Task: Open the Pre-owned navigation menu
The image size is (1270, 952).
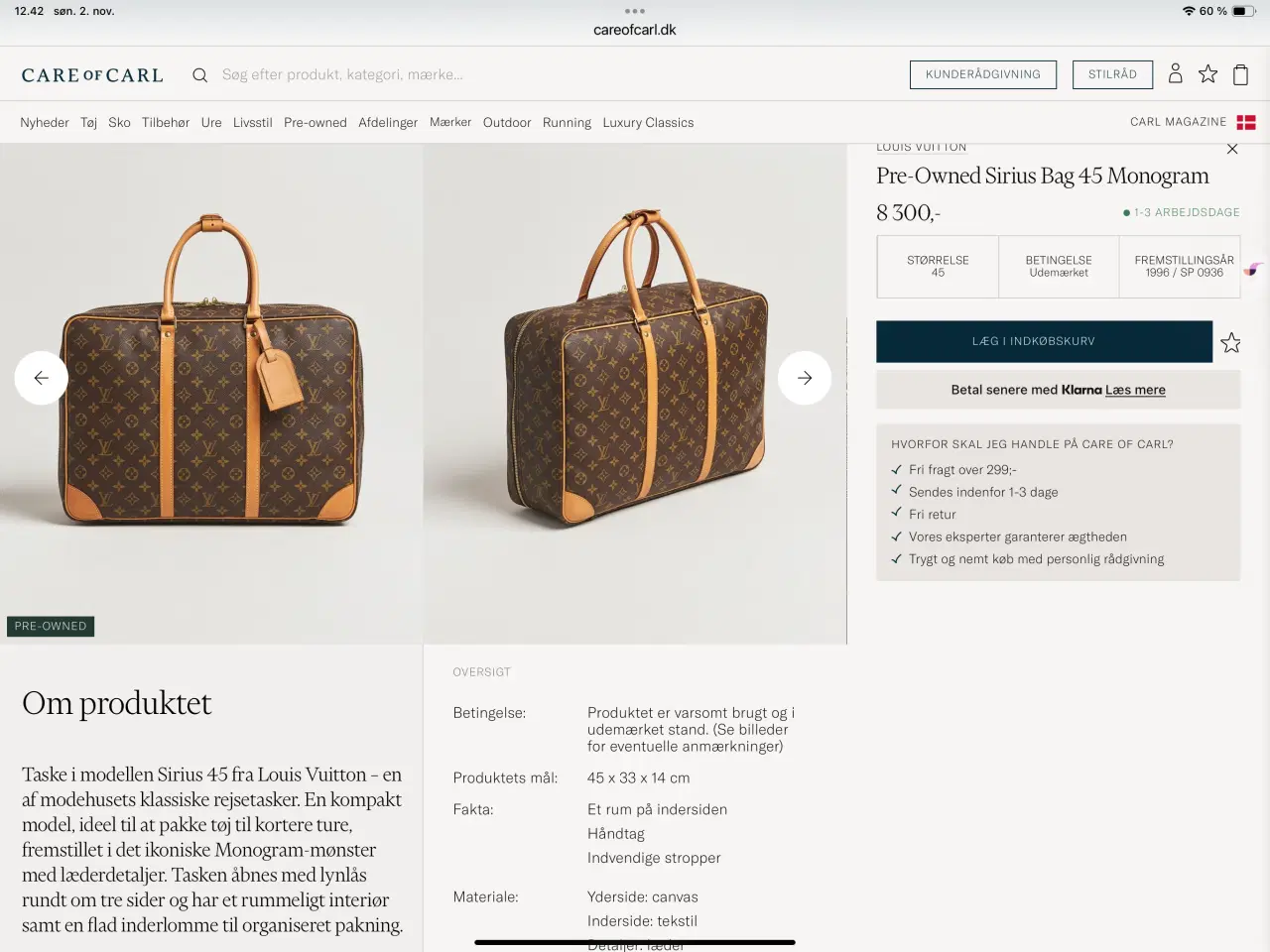Action: point(316,122)
